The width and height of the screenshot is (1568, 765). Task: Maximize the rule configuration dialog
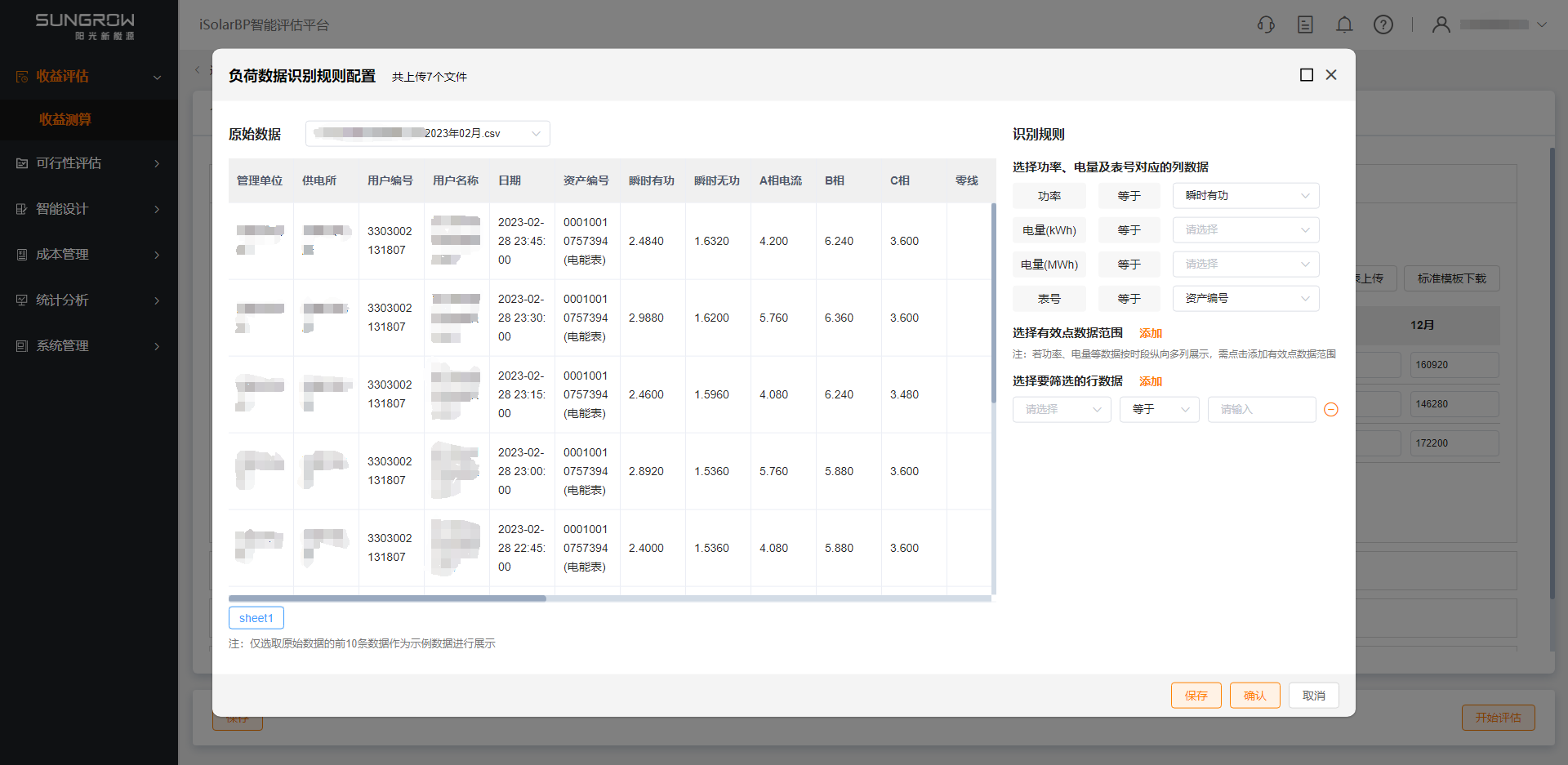1307,75
